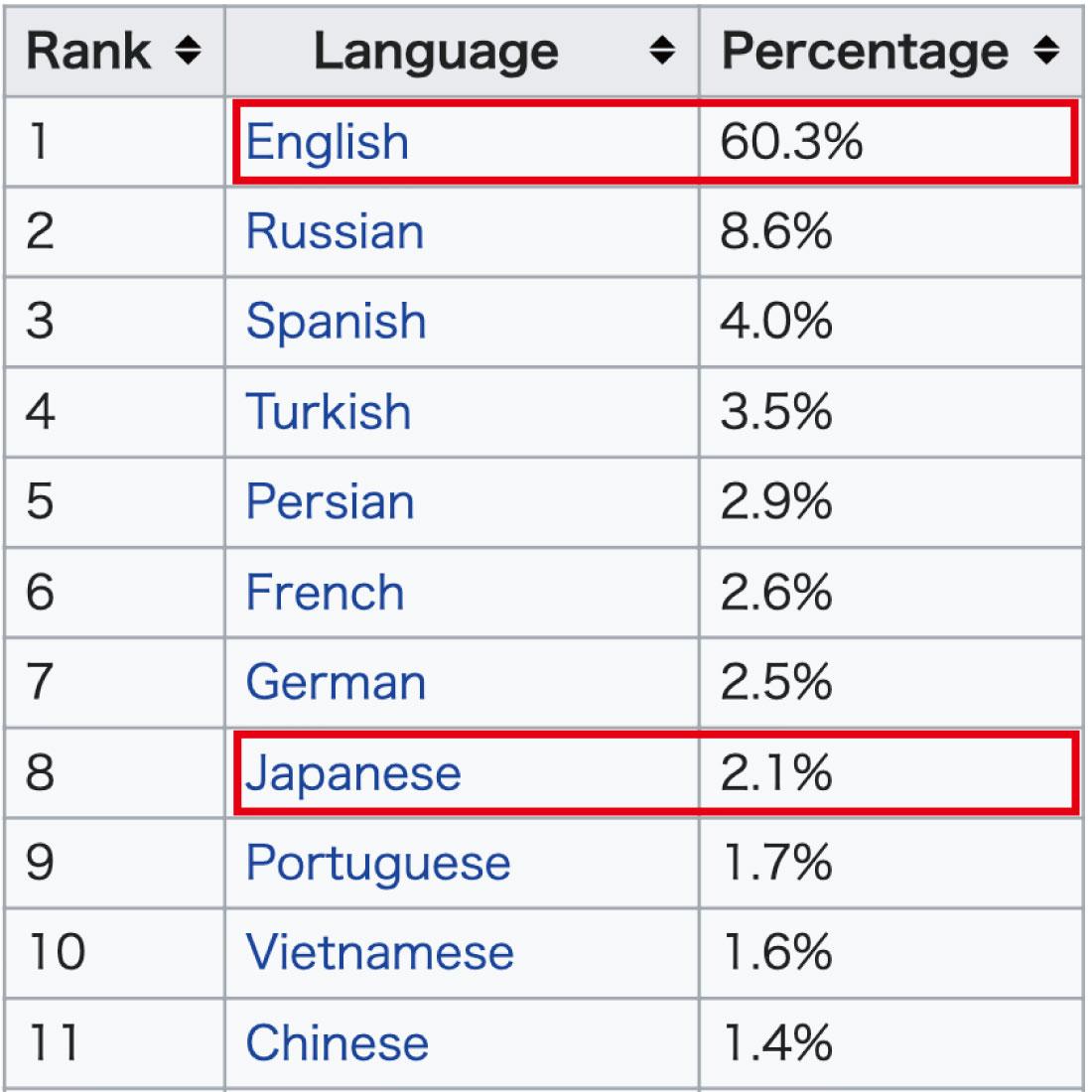The width and height of the screenshot is (1092, 1092).
Task: Select the German language link
Action: [x=336, y=682]
